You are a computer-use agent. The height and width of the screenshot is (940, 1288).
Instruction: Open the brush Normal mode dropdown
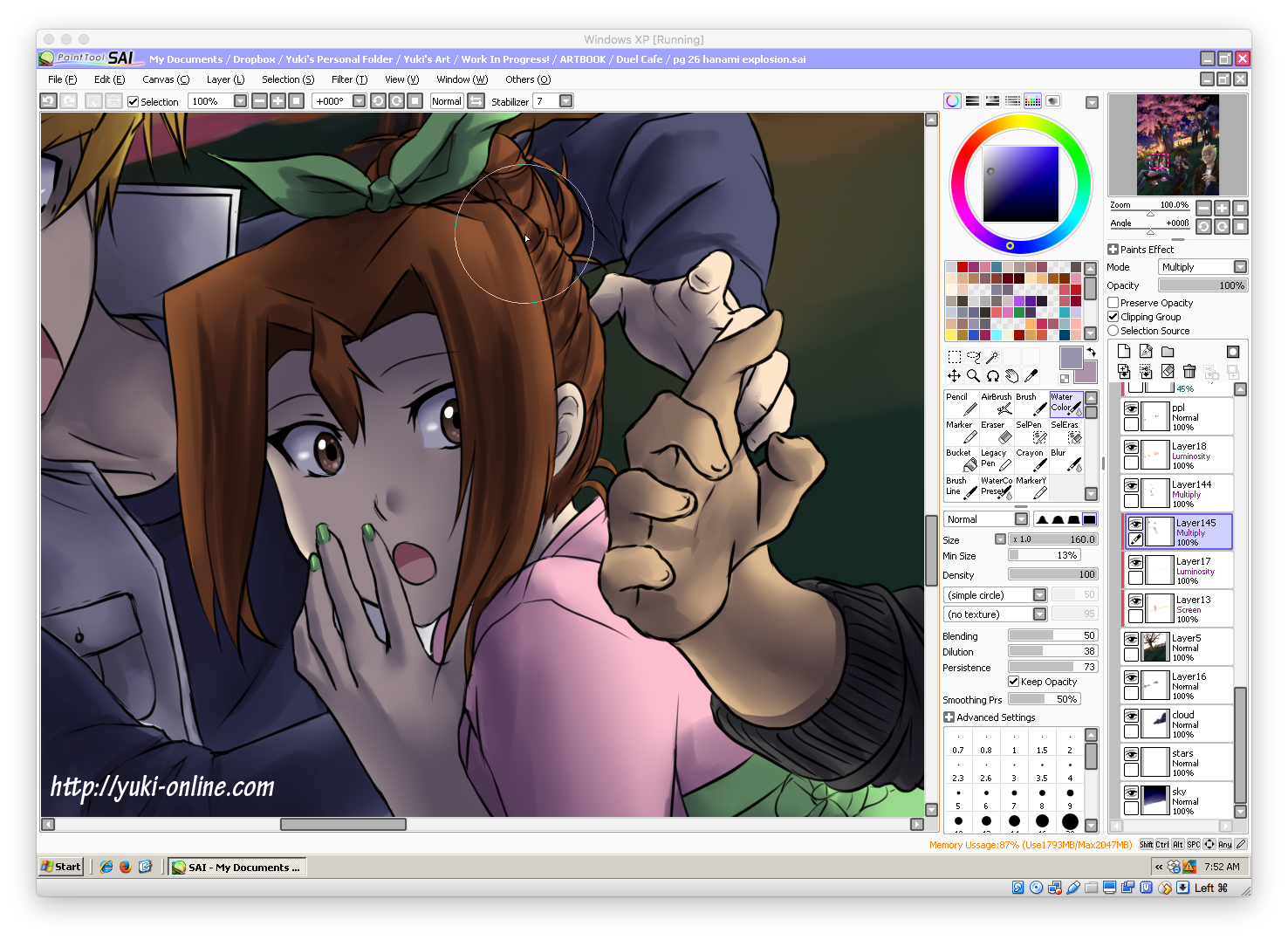(1021, 519)
